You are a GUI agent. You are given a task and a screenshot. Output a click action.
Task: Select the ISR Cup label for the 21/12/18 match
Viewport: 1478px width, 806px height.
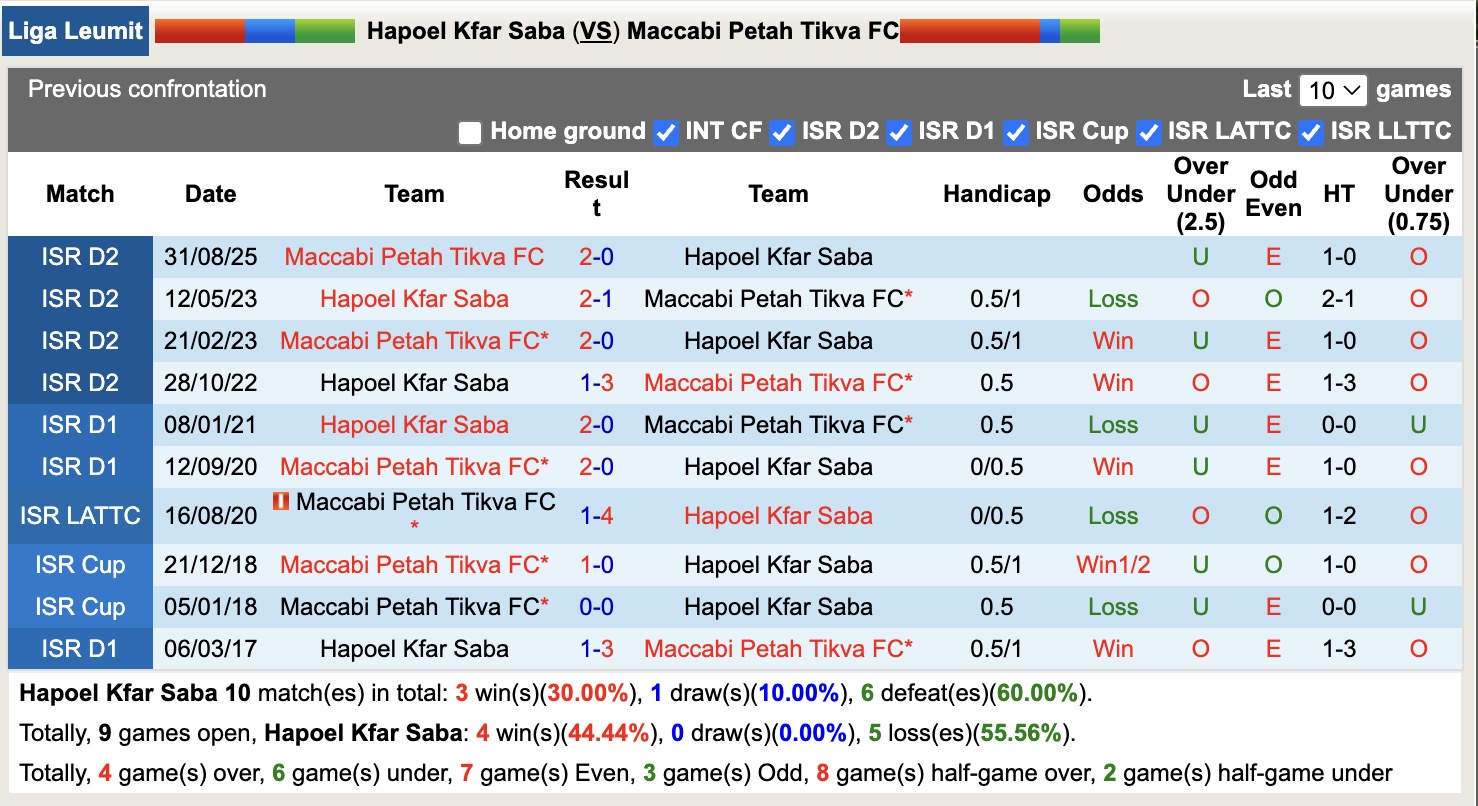coord(79,565)
